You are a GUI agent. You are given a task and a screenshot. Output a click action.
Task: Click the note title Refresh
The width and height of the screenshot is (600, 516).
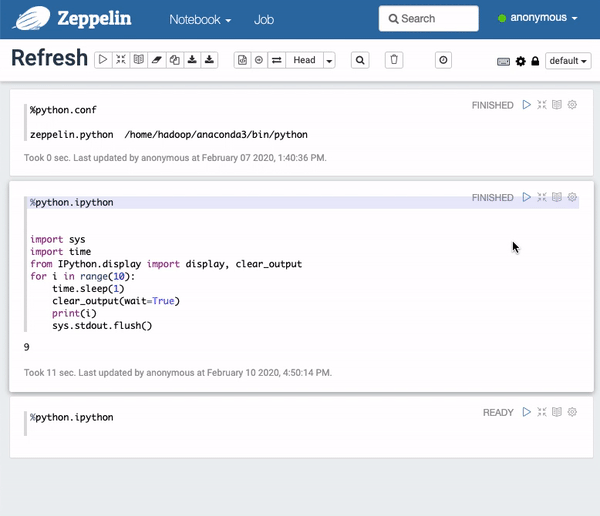pos(49,58)
